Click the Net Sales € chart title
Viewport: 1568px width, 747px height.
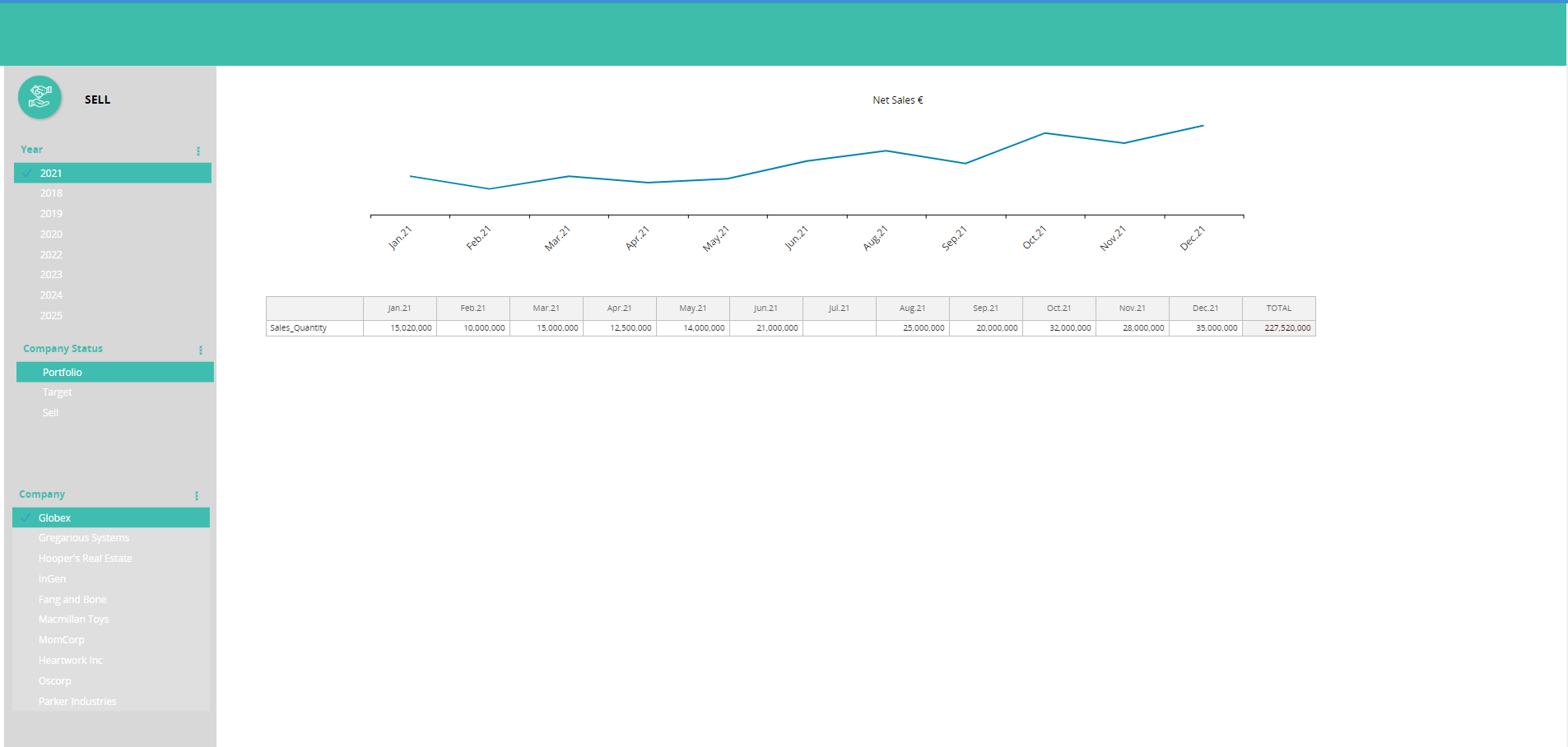coord(897,100)
